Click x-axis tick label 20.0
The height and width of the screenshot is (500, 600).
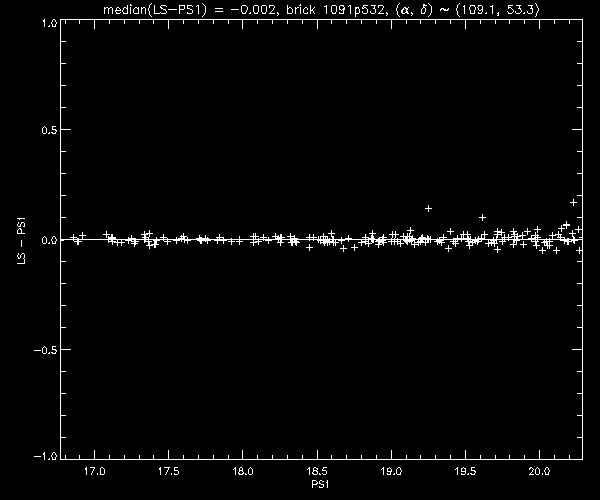point(540,471)
